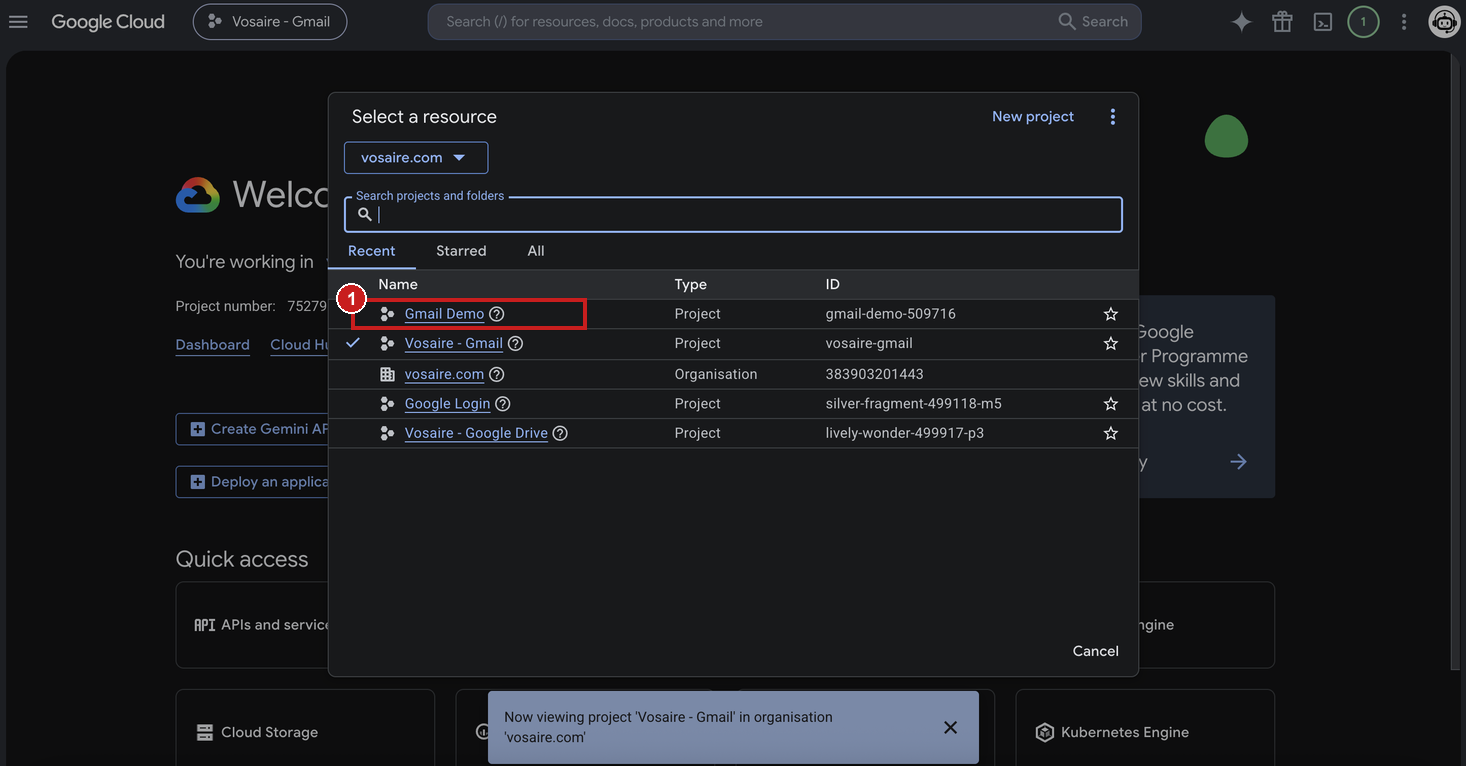
Task: Click the gift box free trial icon
Action: [1282, 22]
